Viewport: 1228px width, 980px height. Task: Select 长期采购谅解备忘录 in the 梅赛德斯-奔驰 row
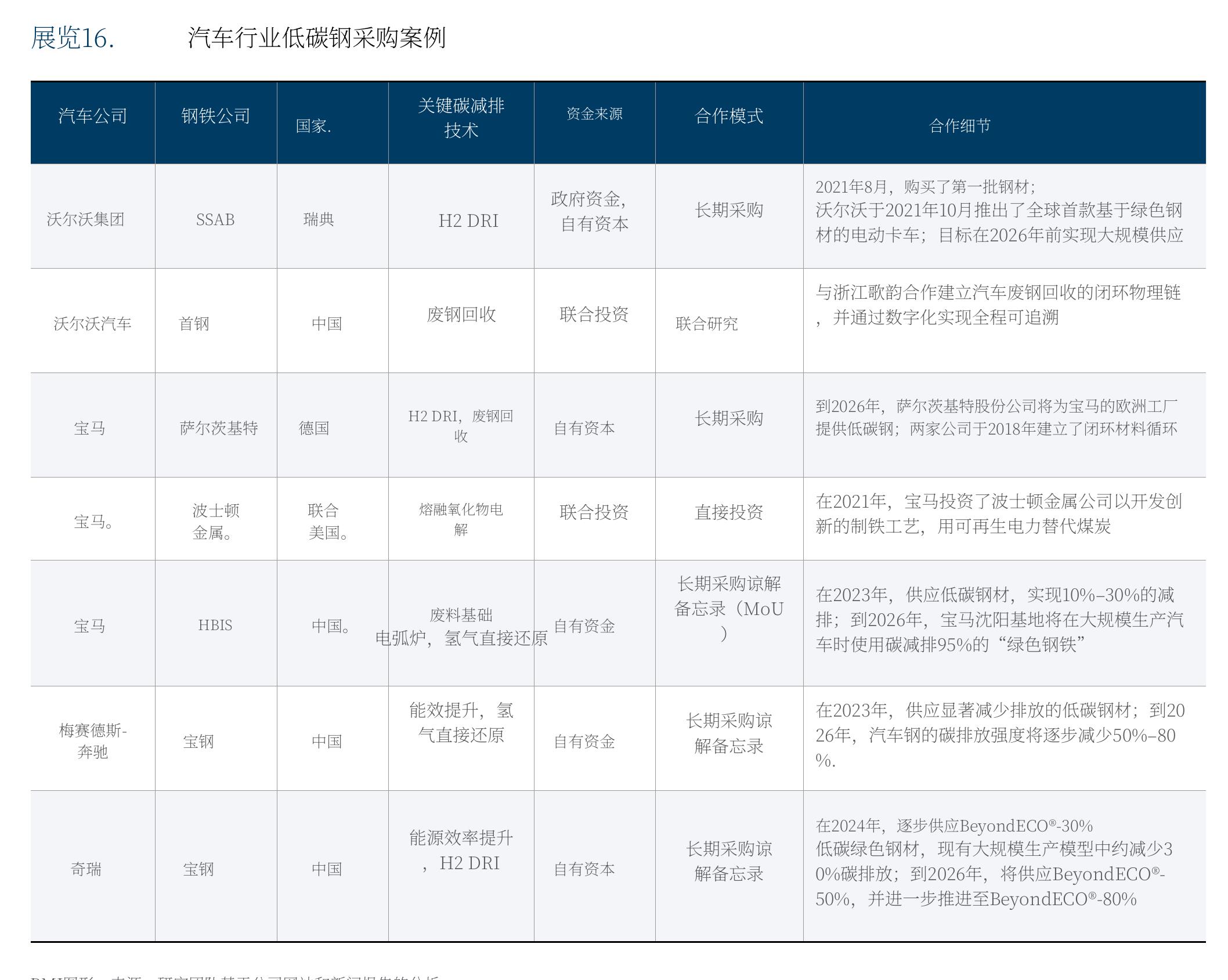(729, 733)
